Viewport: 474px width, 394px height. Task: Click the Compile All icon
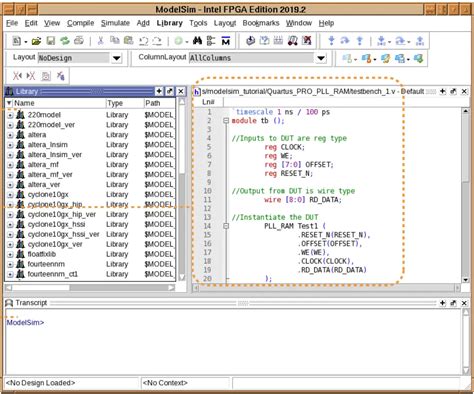coord(265,41)
